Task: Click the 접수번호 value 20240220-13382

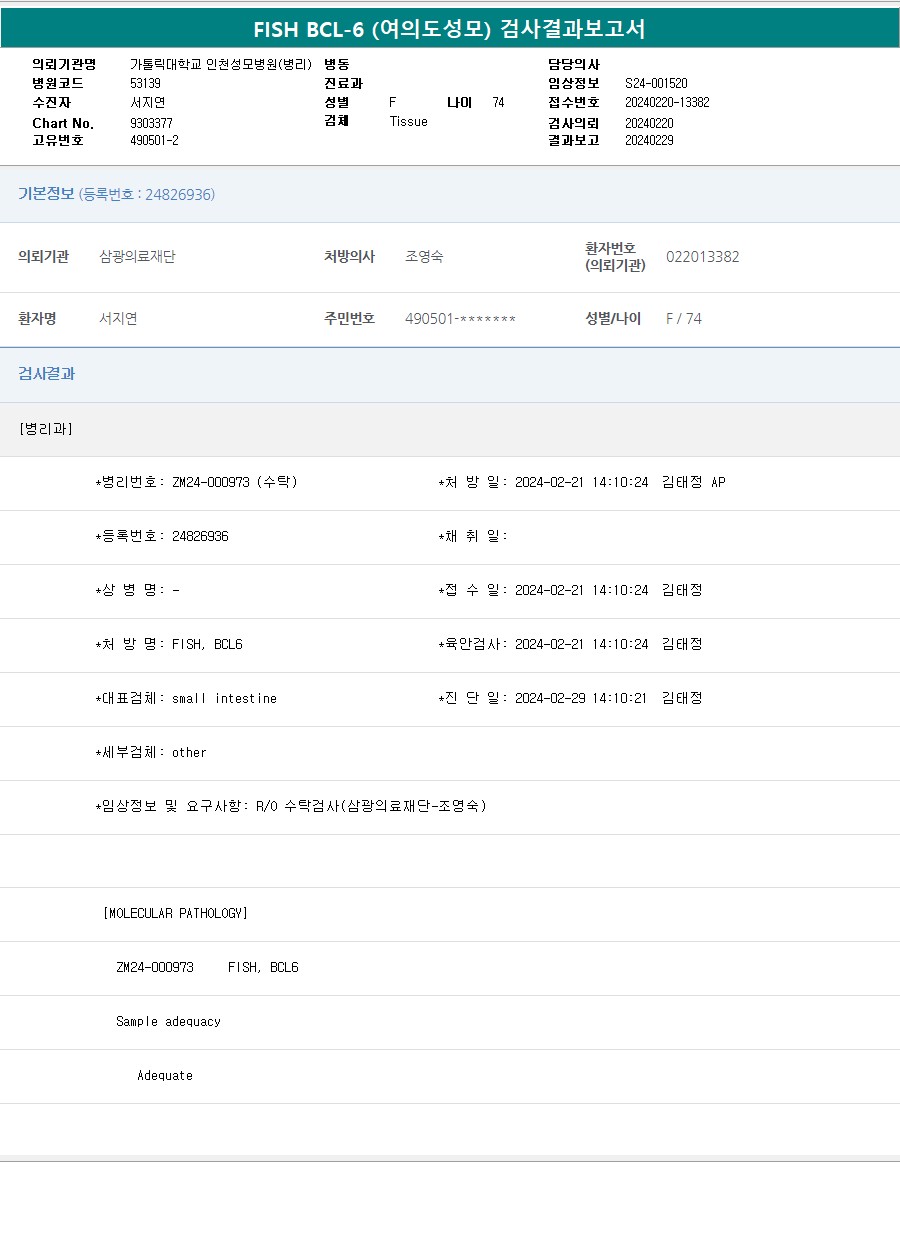Action: (666, 103)
